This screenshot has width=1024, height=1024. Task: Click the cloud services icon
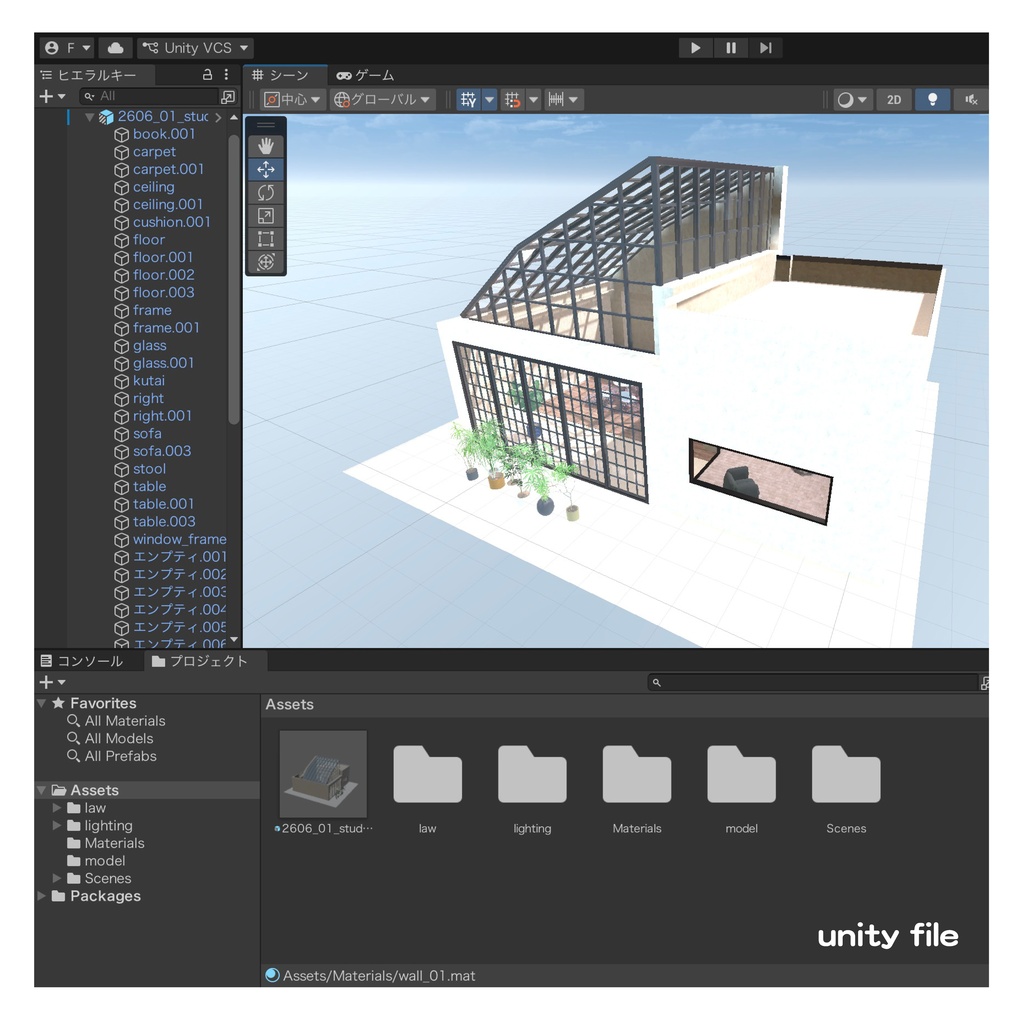click(x=116, y=48)
